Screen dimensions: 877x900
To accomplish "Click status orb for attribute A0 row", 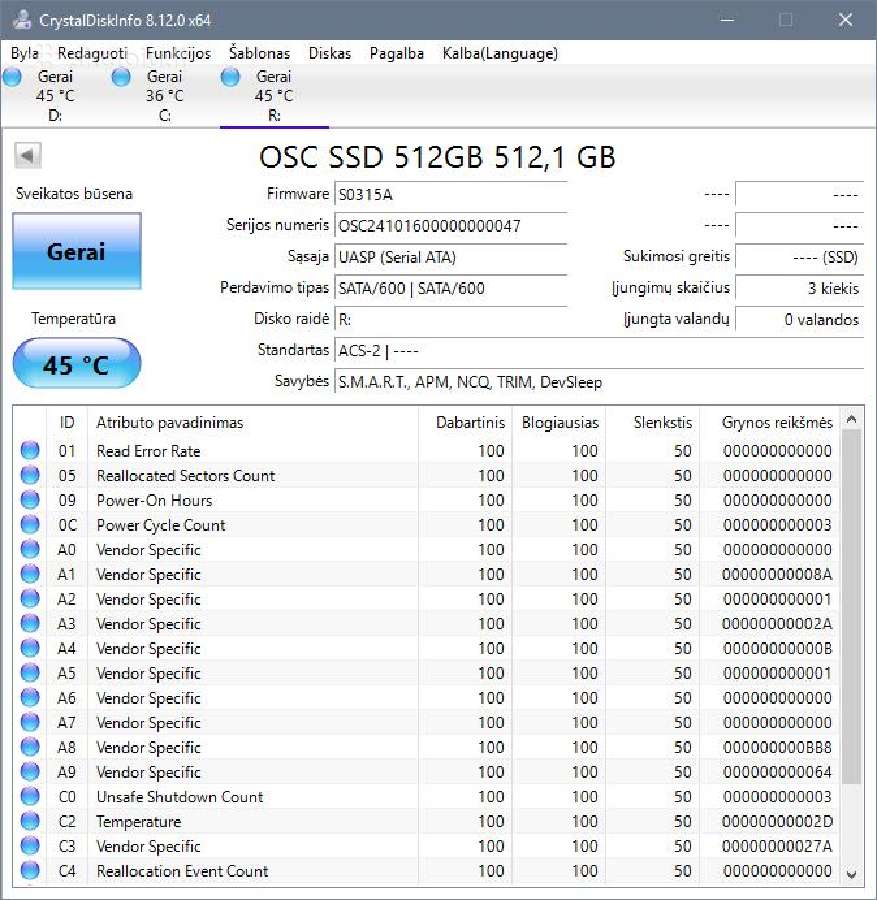I will coord(30,549).
